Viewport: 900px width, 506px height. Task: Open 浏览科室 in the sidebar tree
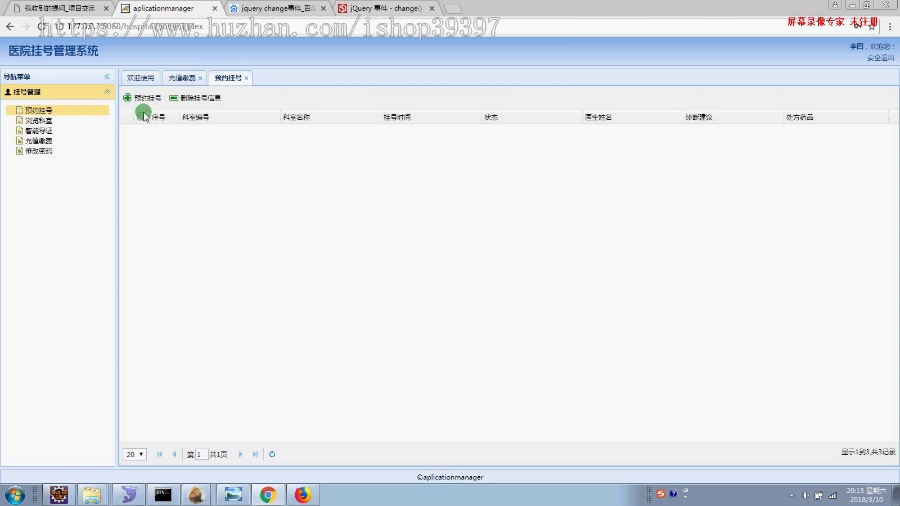click(38, 120)
